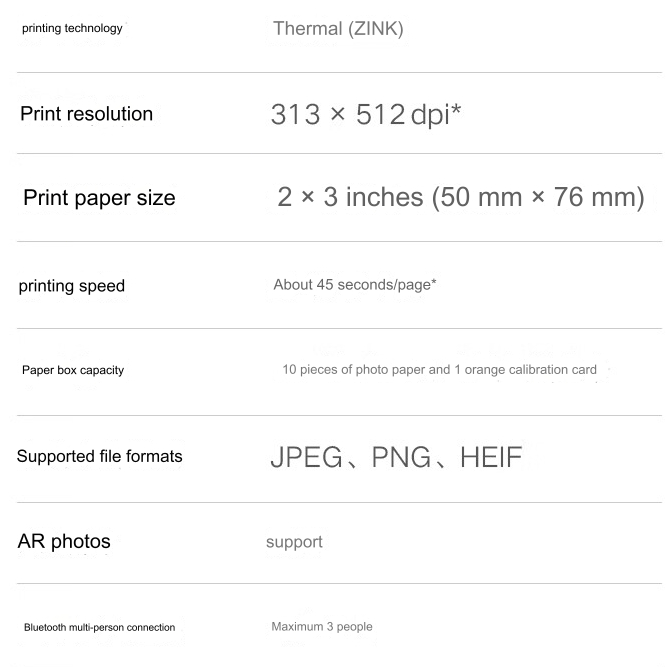This screenshot has width=667, height=667.
Task: Select the '313 × 512 dpi*' value
Action: click(x=366, y=115)
